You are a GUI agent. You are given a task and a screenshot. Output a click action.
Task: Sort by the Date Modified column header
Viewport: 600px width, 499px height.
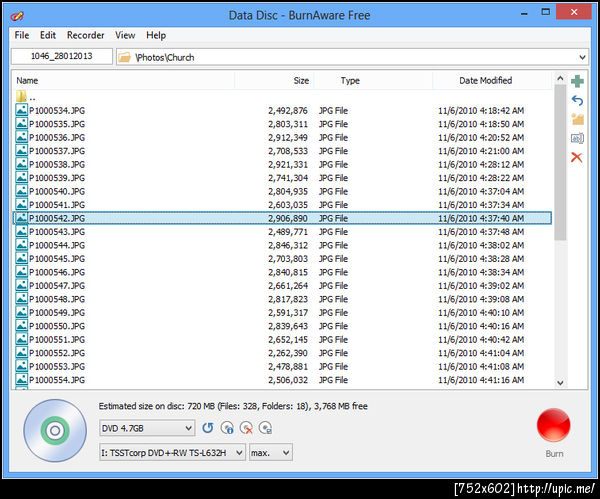[x=492, y=80]
